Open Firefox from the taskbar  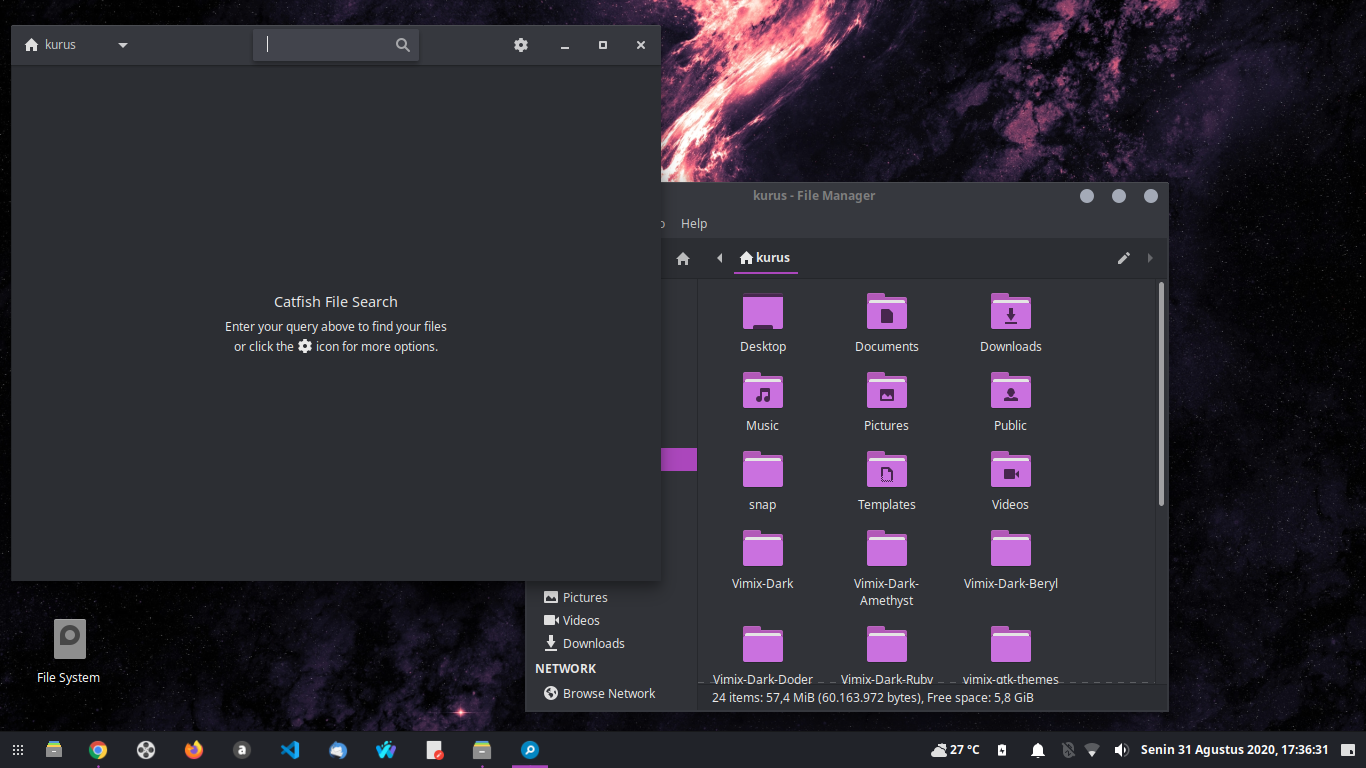coord(193,749)
